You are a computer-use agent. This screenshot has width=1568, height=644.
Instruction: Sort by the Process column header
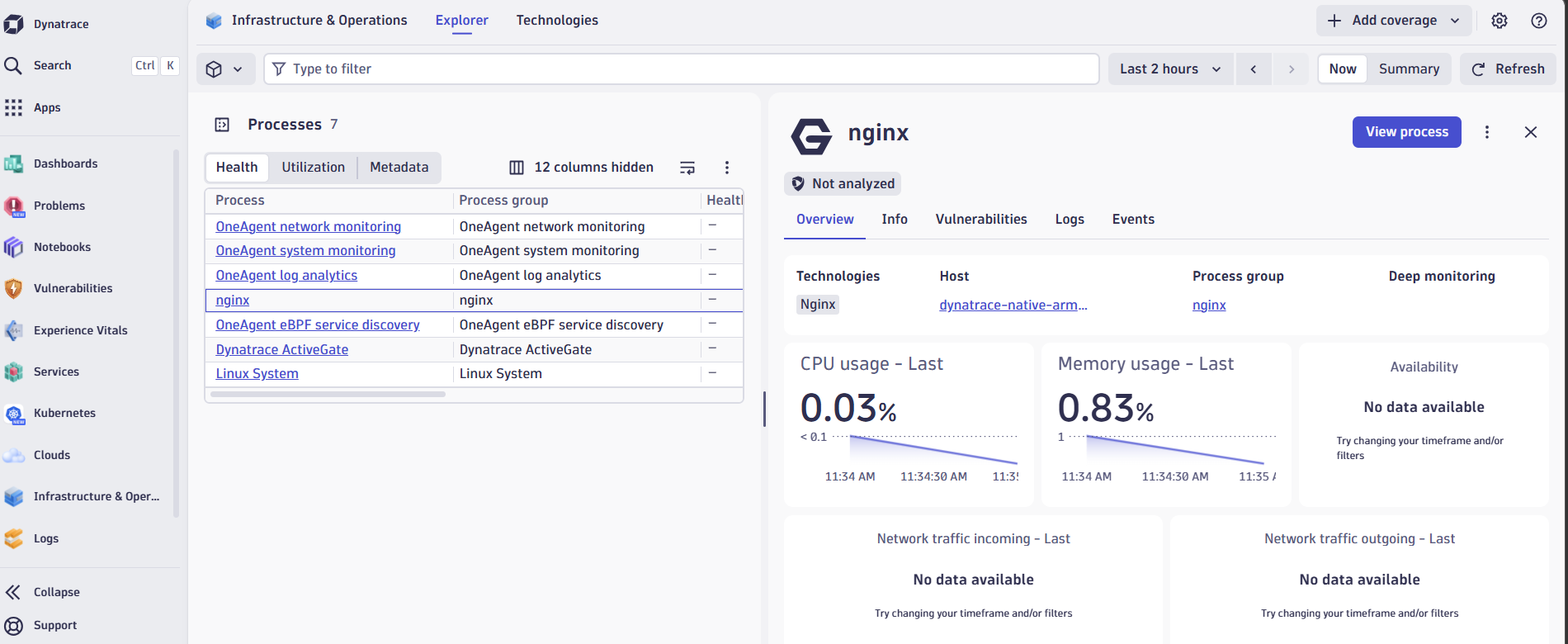pos(240,201)
